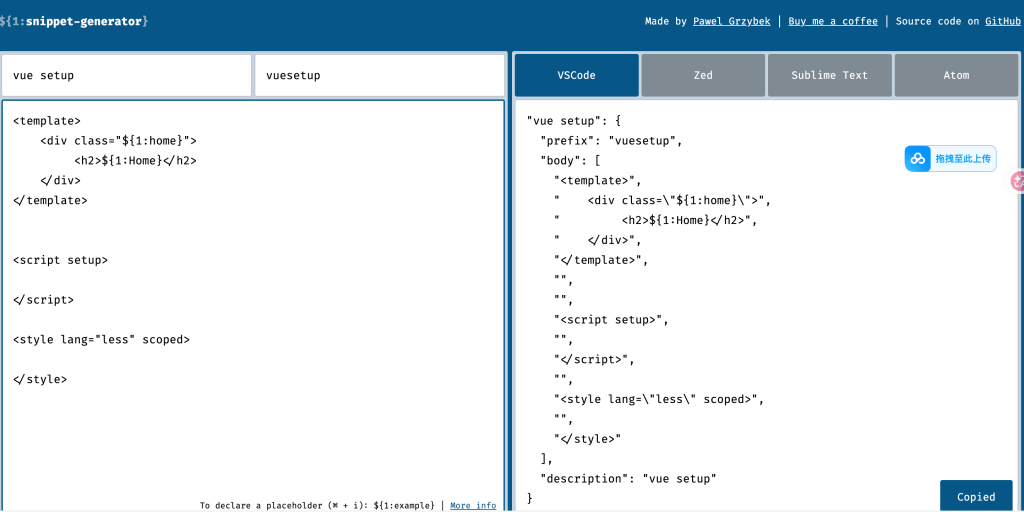Open the GitHub source code link
1024x512 pixels.
[1003, 21]
